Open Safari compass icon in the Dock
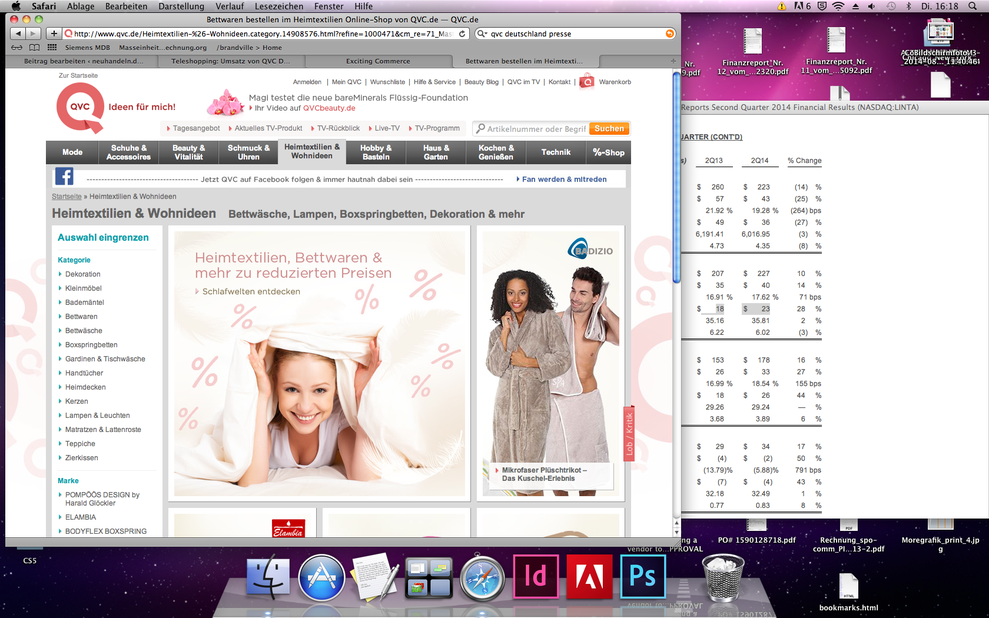The width and height of the screenshot is (989, 618). coord(482,578)
